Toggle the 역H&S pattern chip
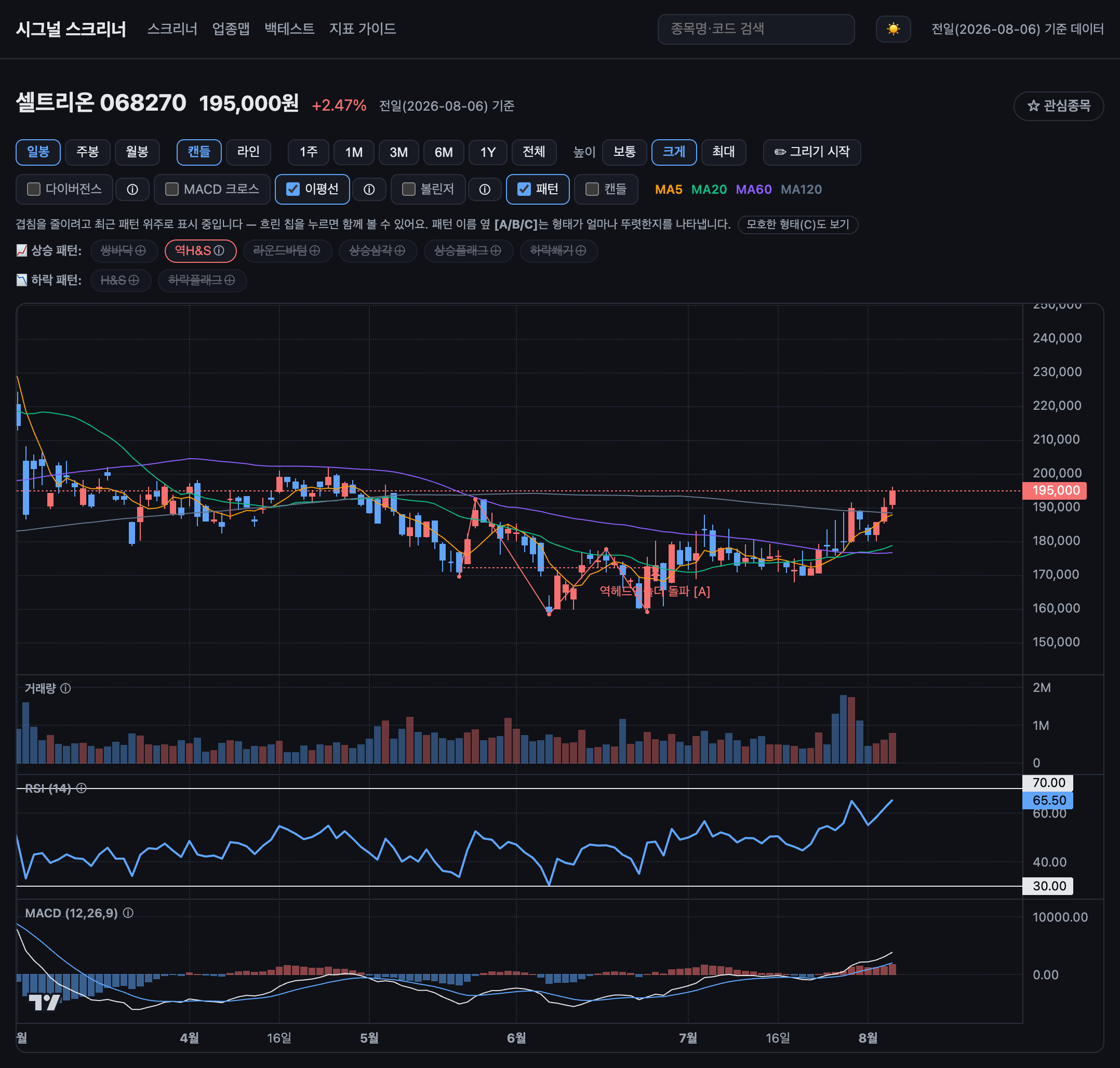 point(201,251)
